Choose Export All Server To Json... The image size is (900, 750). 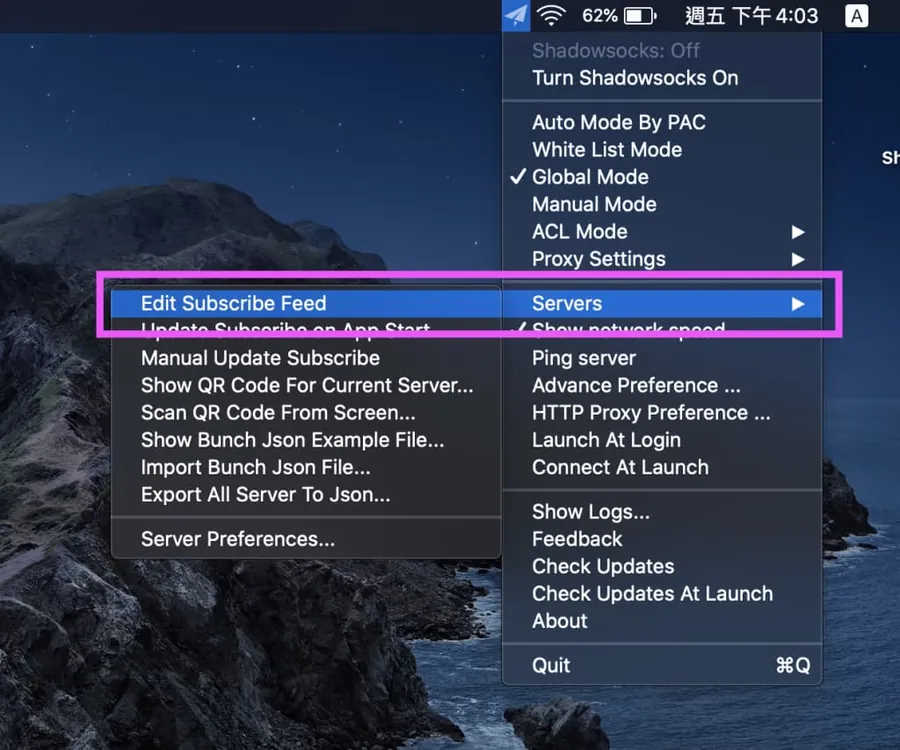(306, 495)
